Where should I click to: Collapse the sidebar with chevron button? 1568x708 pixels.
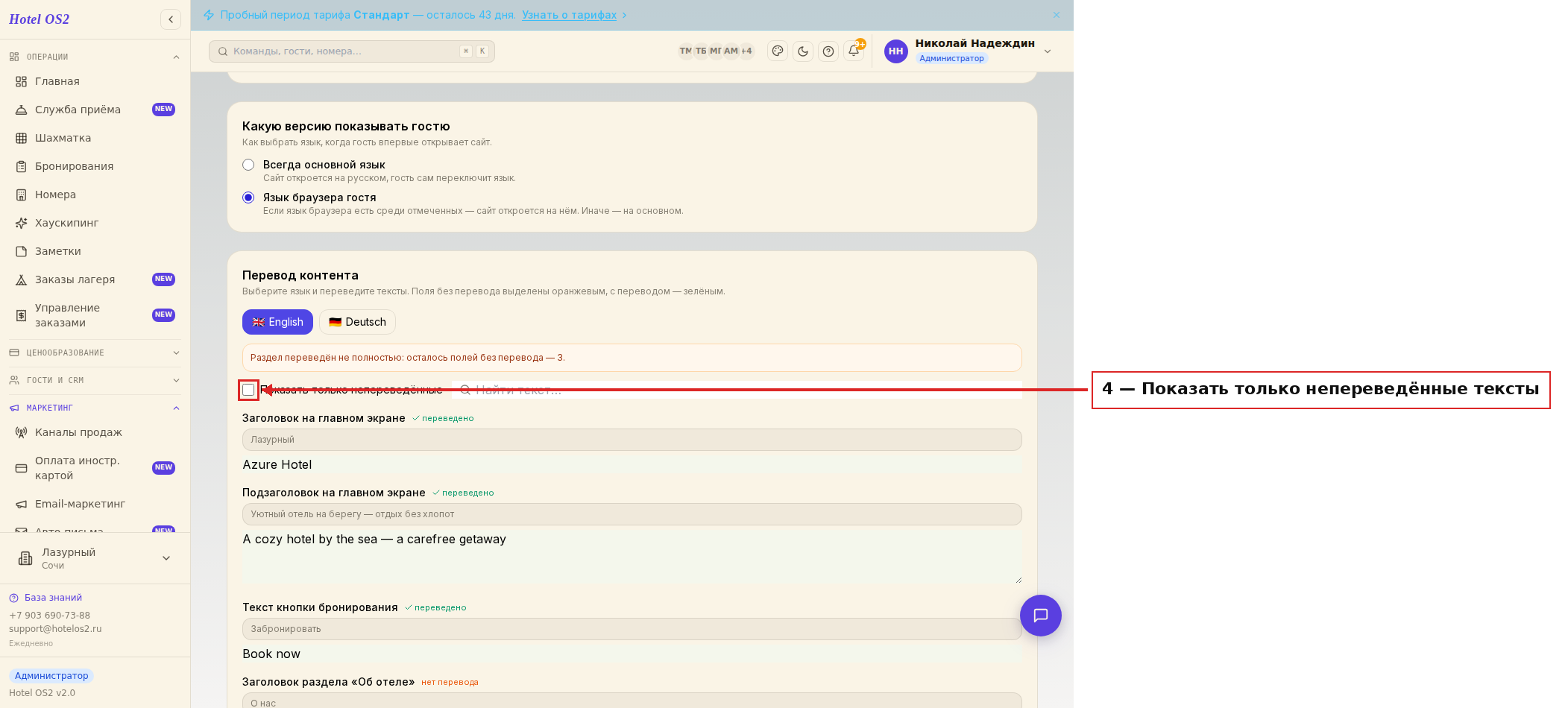171,19
